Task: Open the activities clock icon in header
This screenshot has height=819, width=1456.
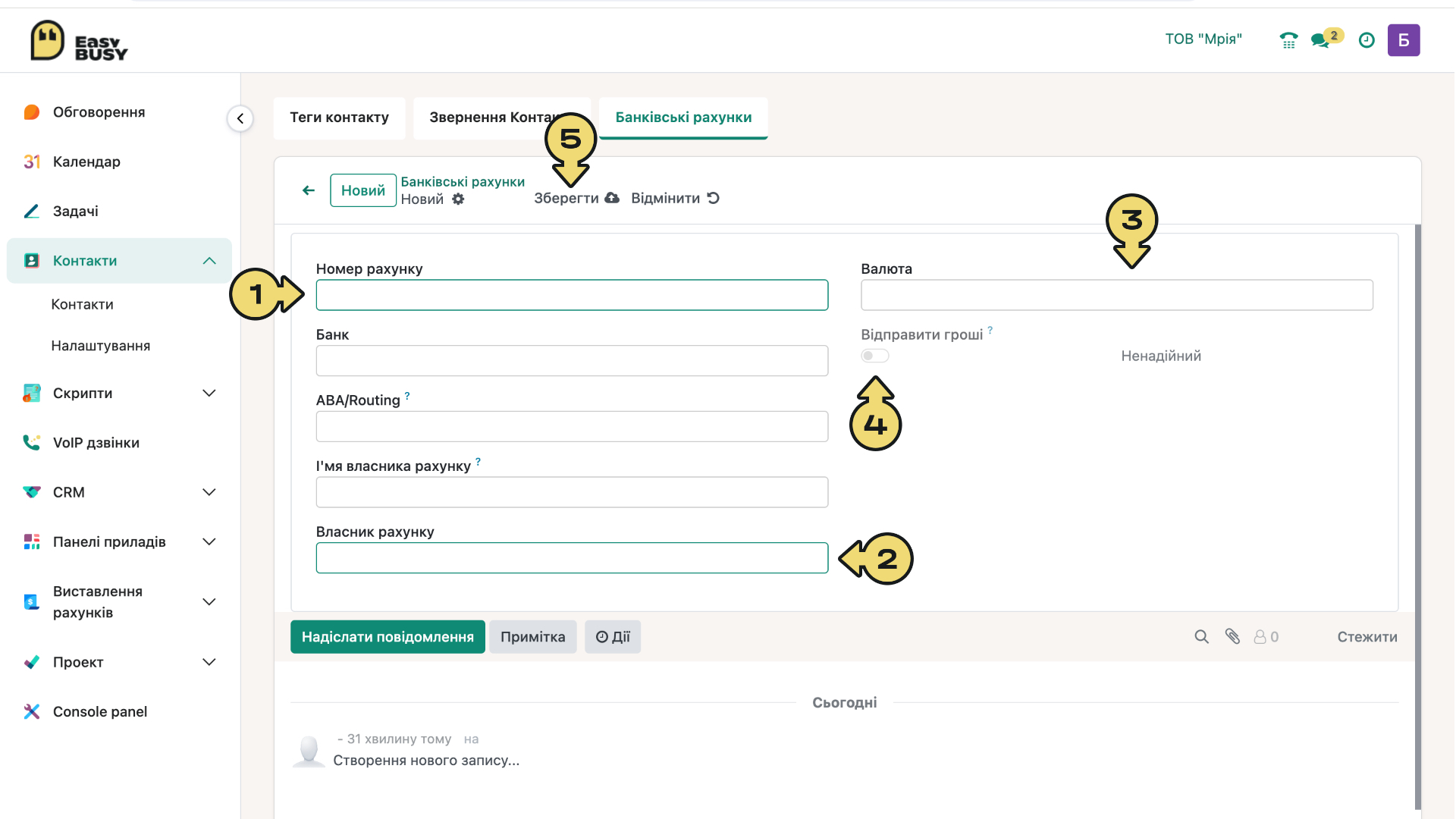Action: (x=1367, y=40)
